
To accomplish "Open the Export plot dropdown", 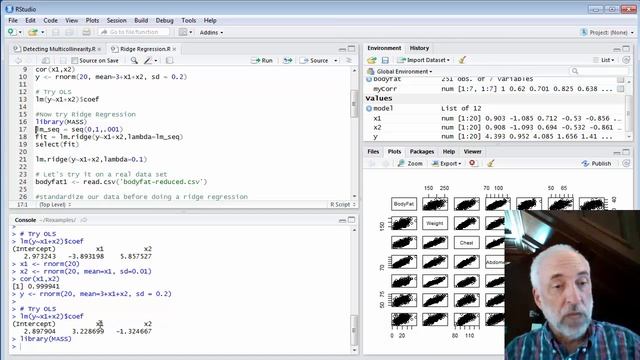I will pyautogui.click(x=447, y=163).
